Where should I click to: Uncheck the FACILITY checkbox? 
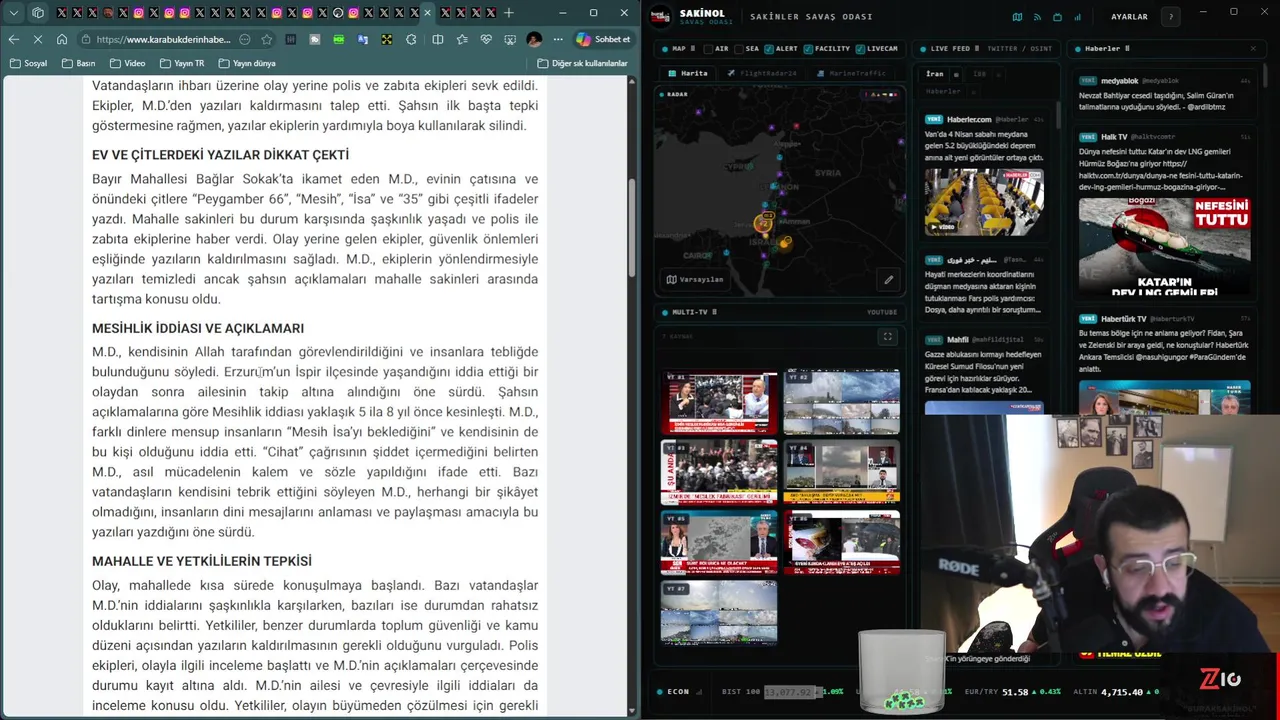pos(807,48)
